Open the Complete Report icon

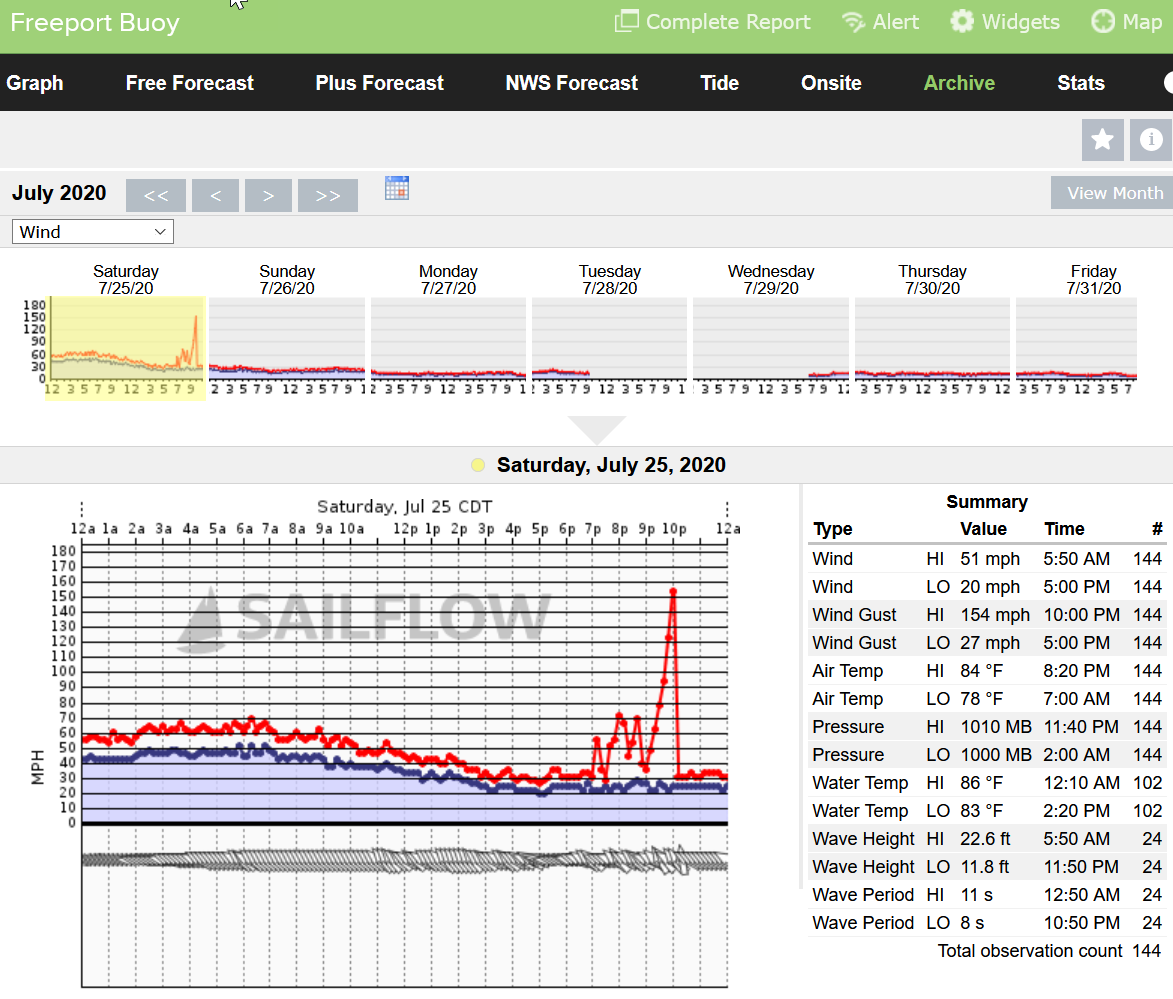click(x=626, y=21)
